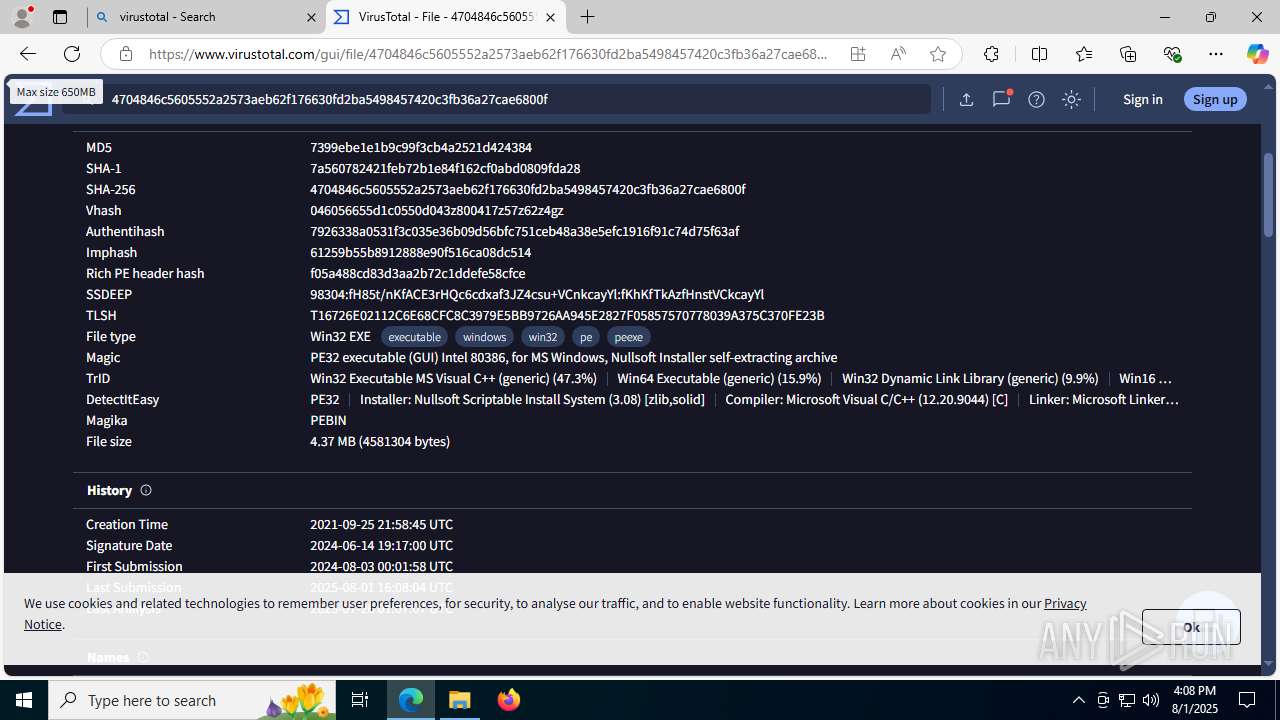Click the taskbar search box
Image resolution: width=1280 pixels, height=720 pixels.
tap(193, 700)
